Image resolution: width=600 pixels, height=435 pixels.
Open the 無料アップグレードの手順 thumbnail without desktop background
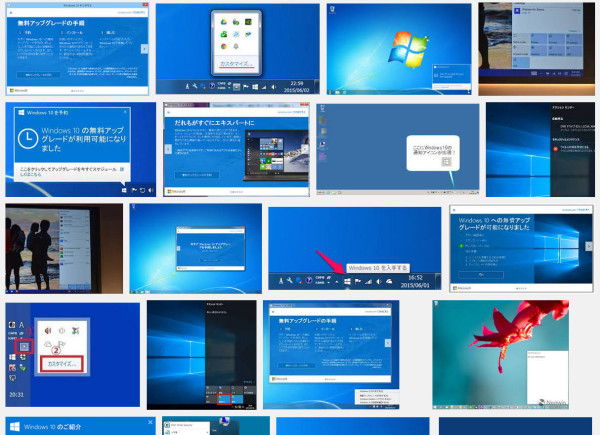77,49
